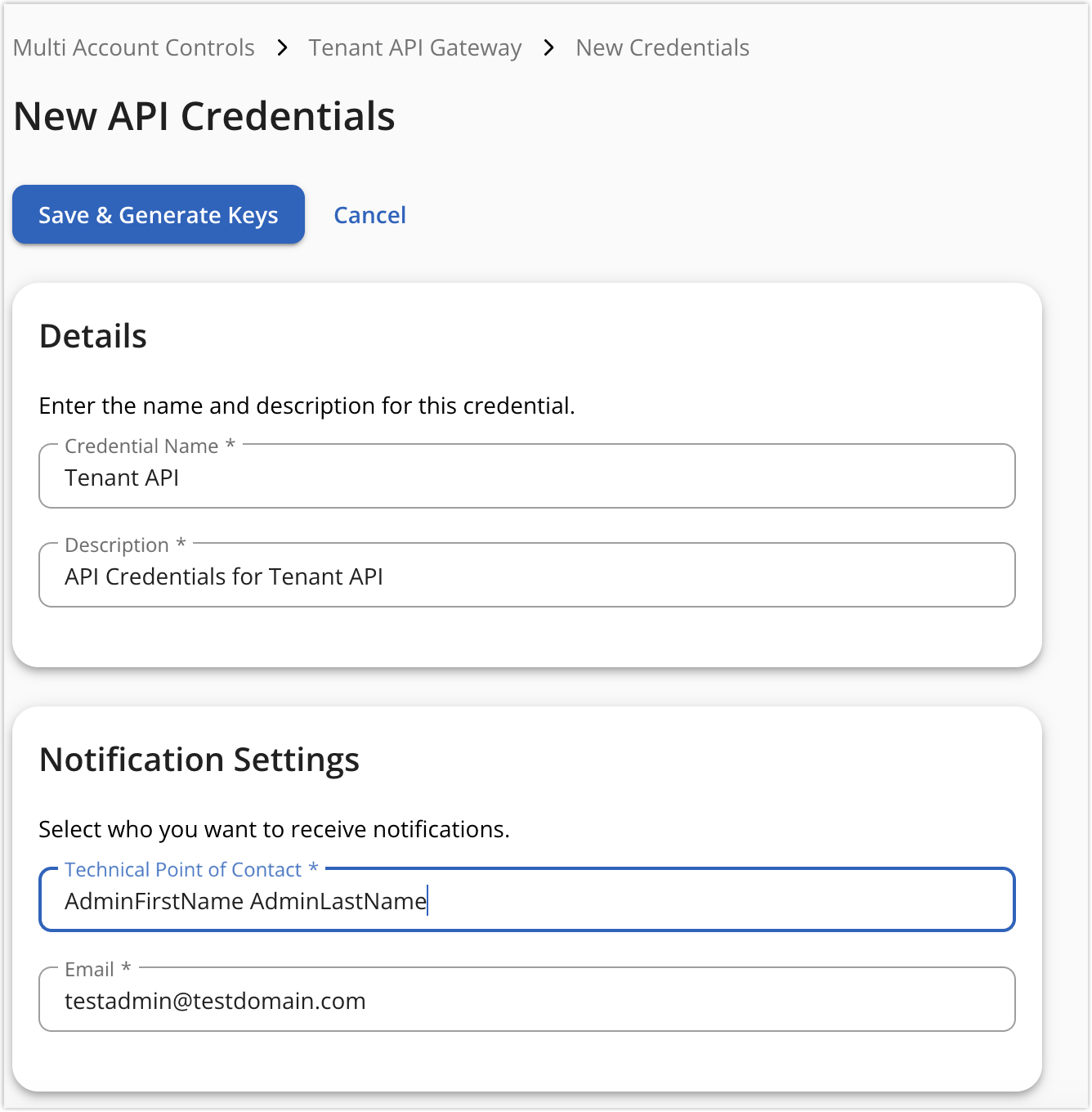Screen dimensions: 1092x1112
Task: Click the Notification Settings section heading
Action: pos(199,760)
